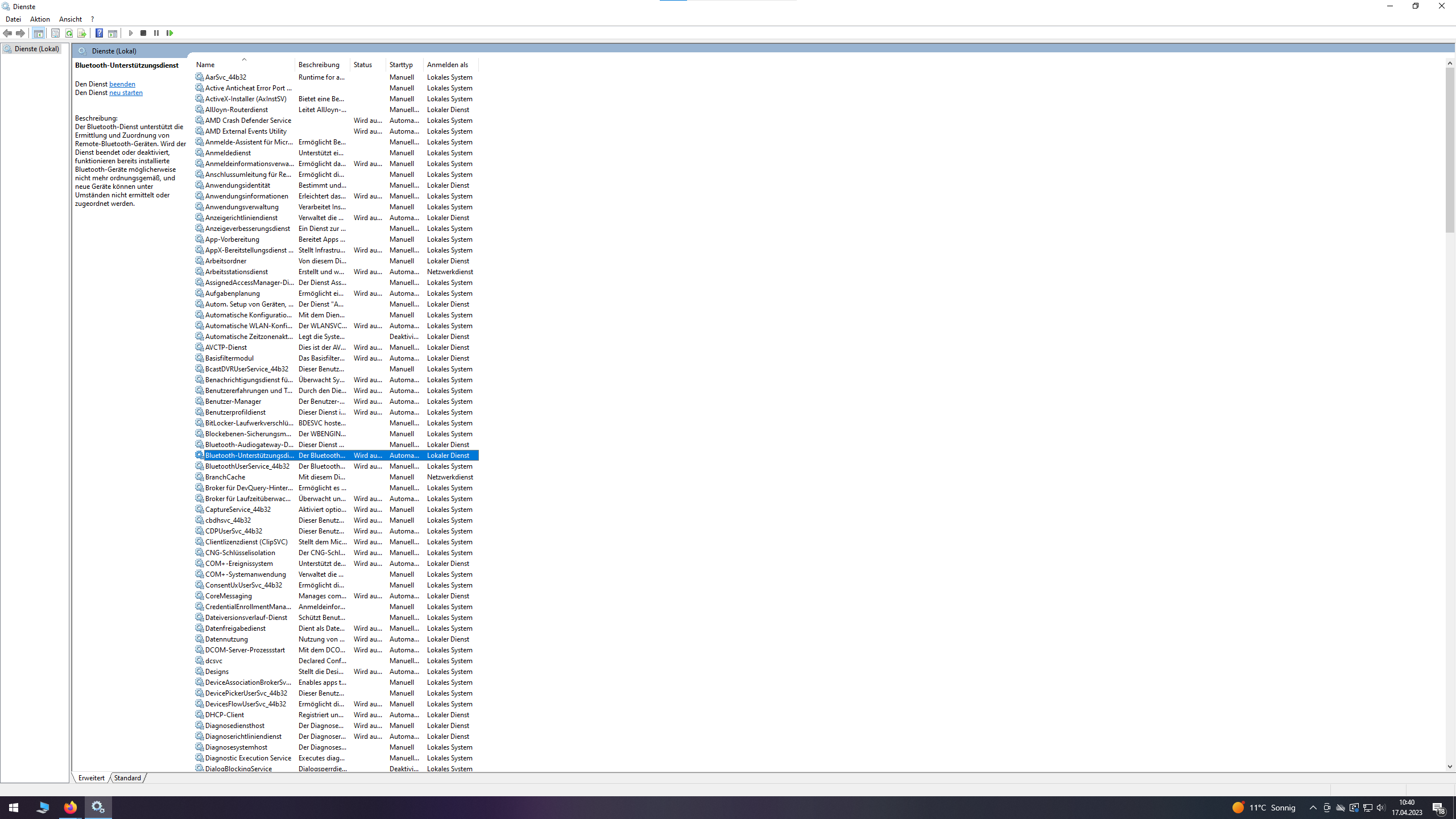1456x819 pixels.
Task: Click the blue Help toolbar icon
Action: (x=99, y=33)
